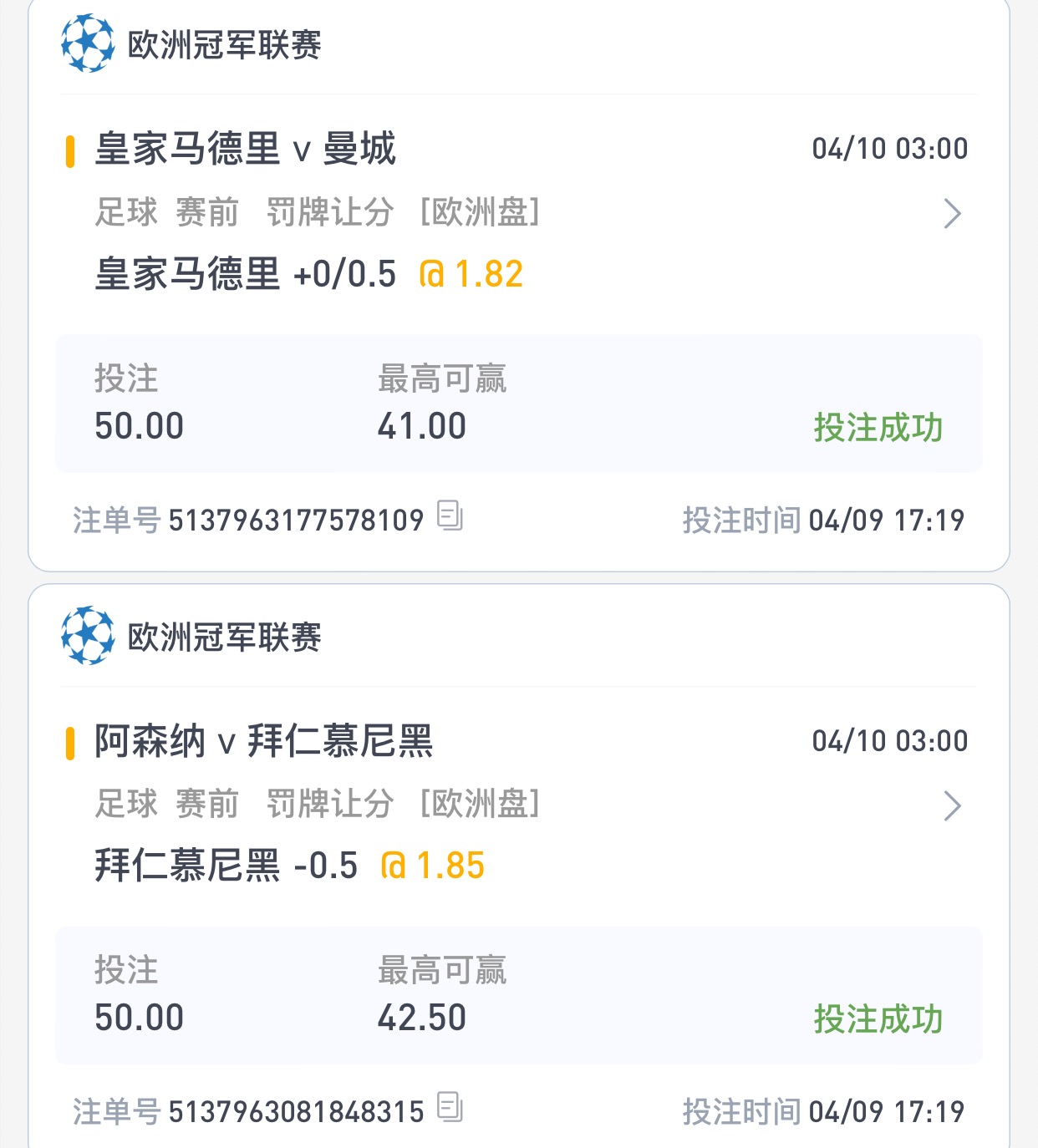This screenshot has height=1148, width=1038.
Task: Open the 阿森纳 v 拜仁慕尼黑 match title
Action: [x=263, y=741]
